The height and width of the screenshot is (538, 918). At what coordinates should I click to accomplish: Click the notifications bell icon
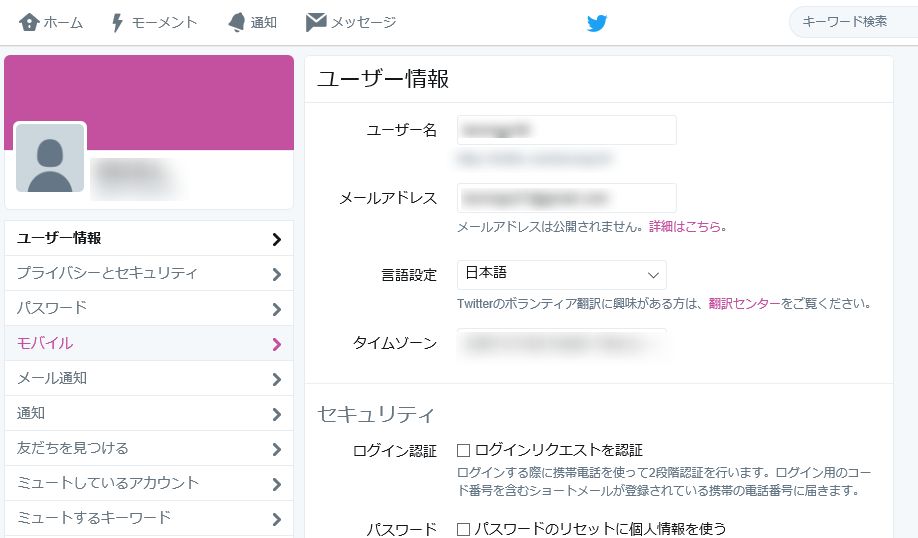click(x=237, y=22)
